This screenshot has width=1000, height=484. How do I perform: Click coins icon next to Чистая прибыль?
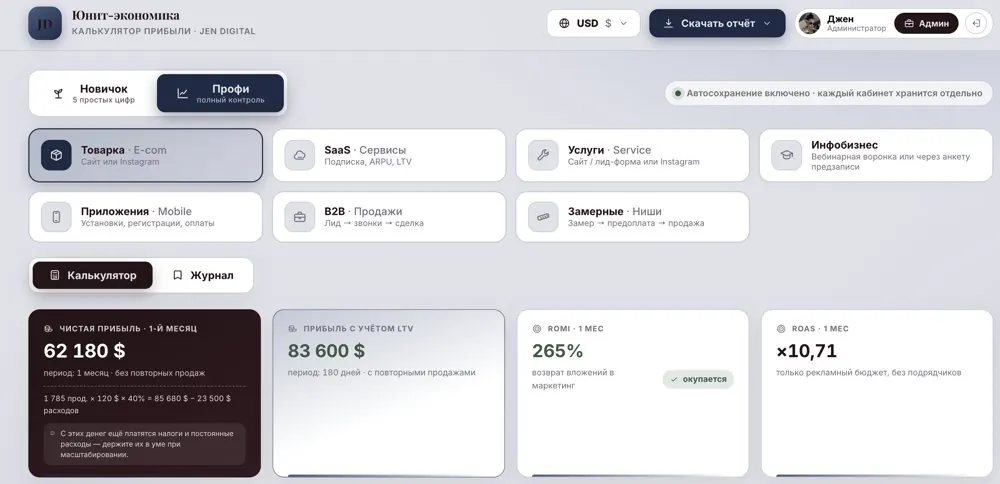tap(48, 328)
